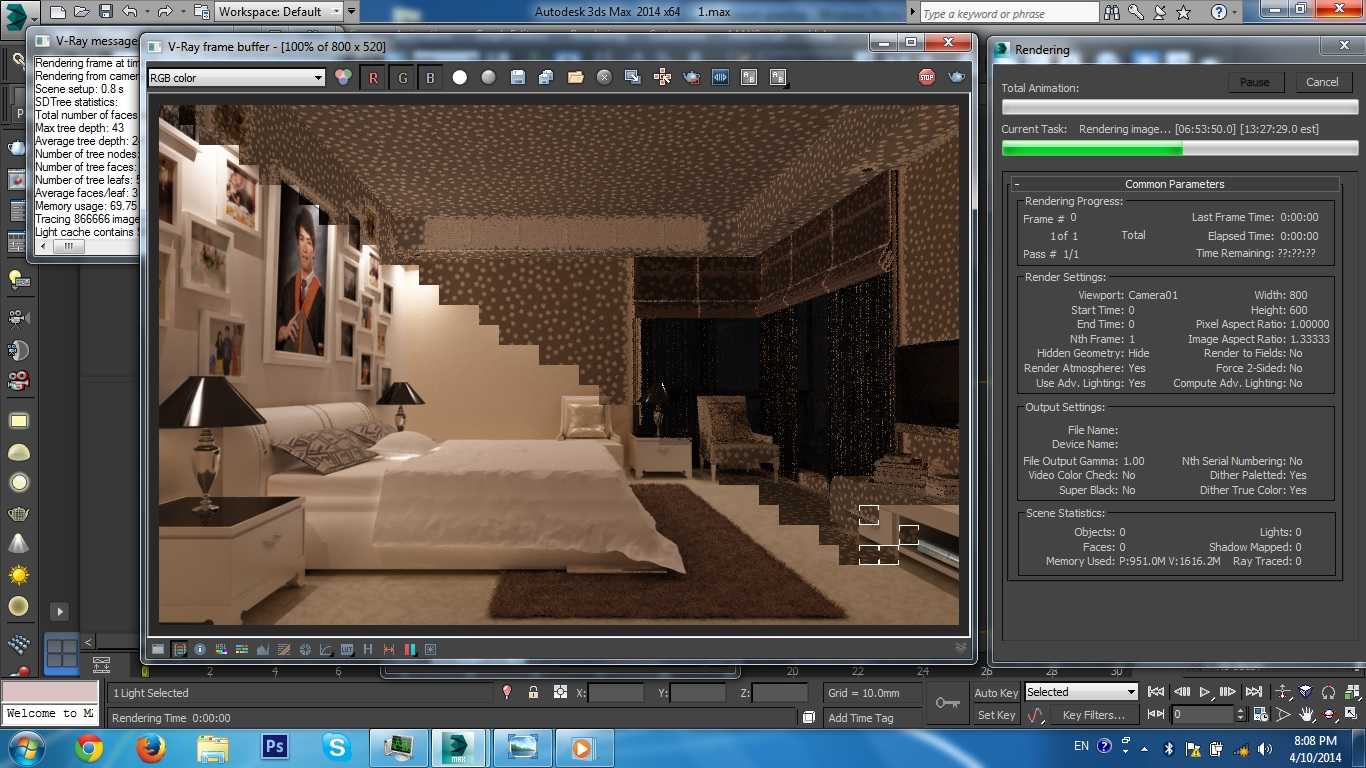Open the 3ds Max application menu arrow

point(34,17)
